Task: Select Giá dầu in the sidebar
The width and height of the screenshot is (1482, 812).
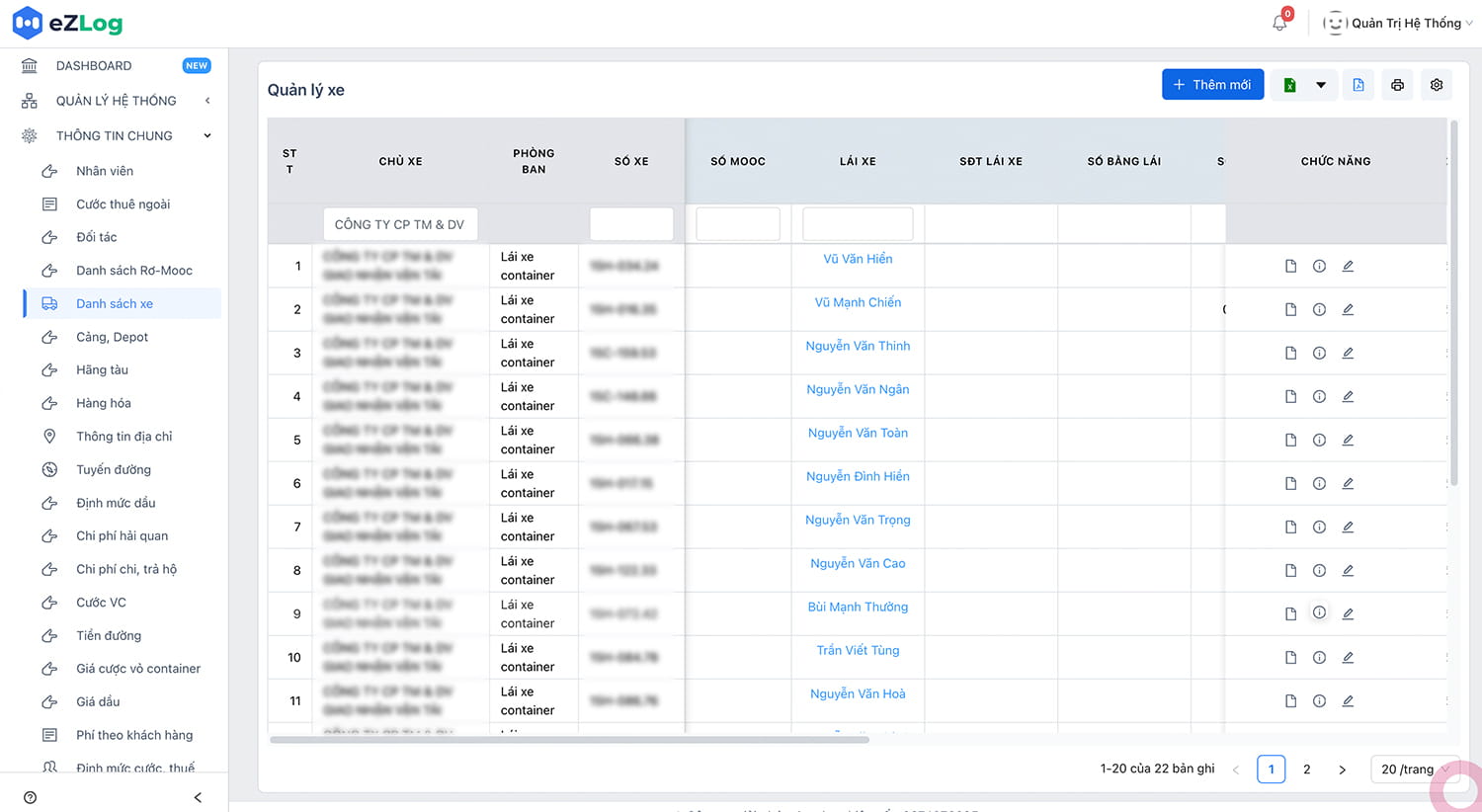Action: click(x=98, y=702)
